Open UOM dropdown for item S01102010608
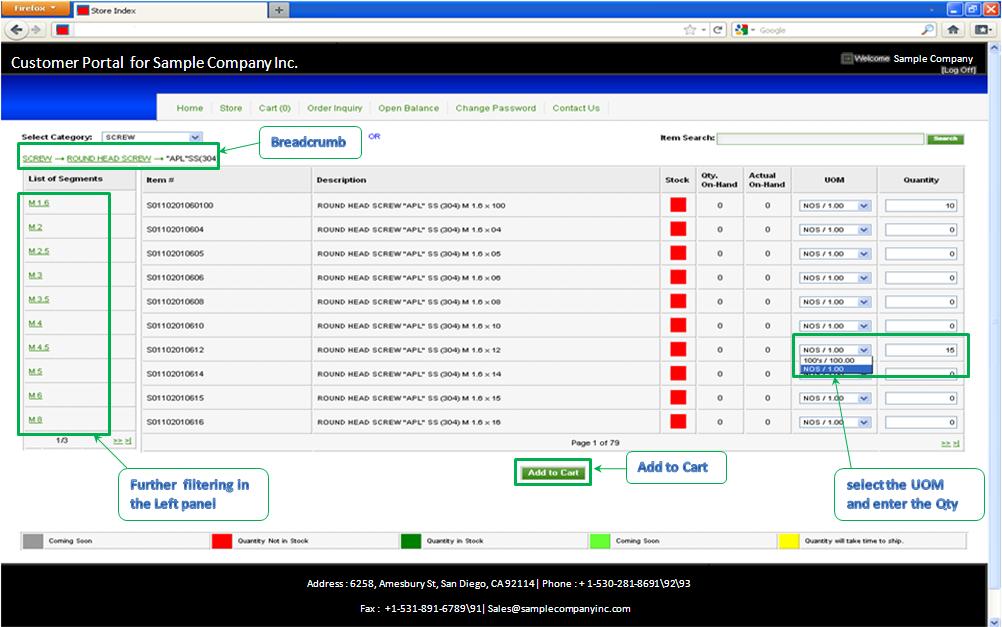Viewport: 1002px width, 627px height. tap(835, 302)
